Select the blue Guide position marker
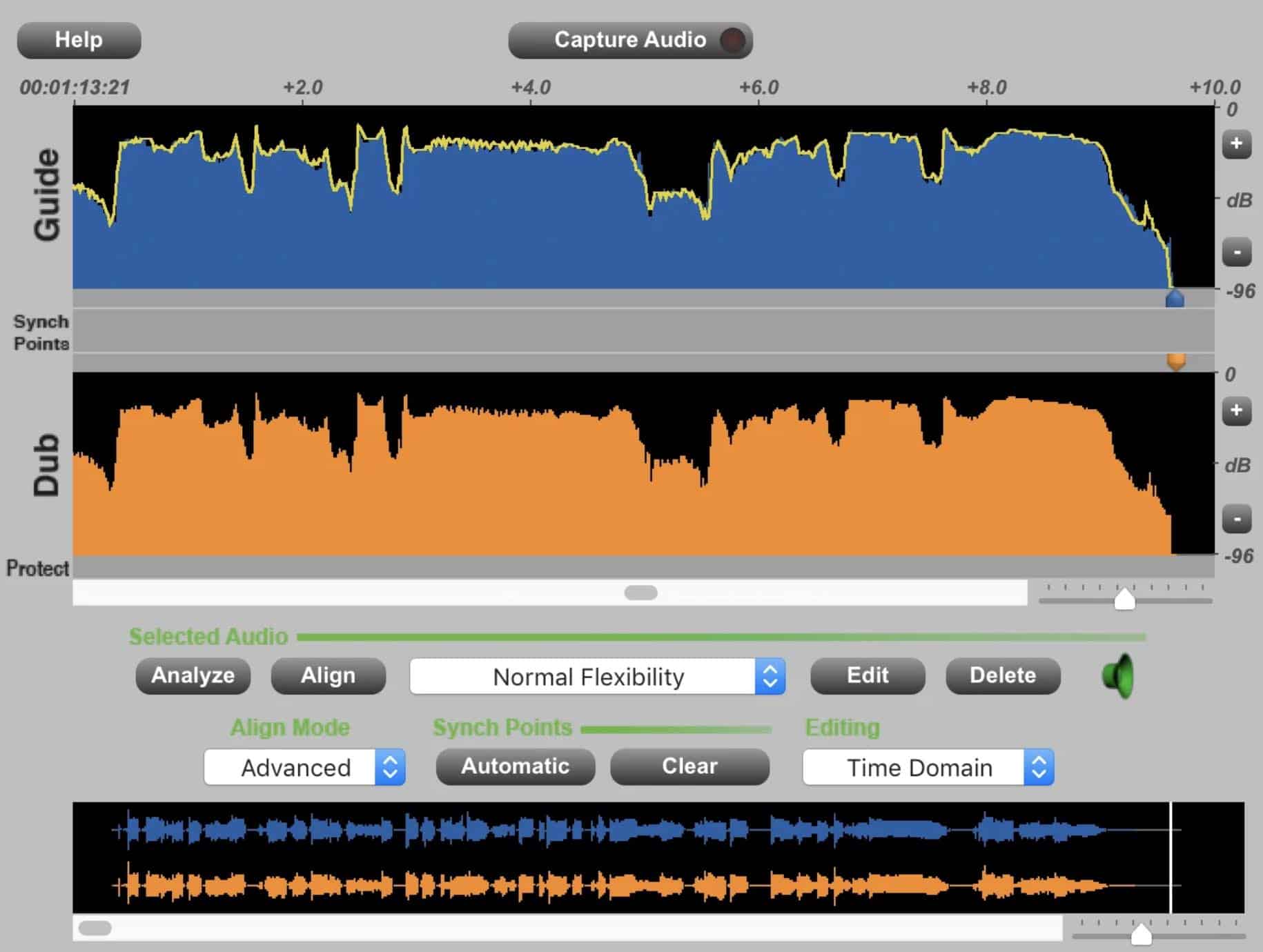The height and width of the screenshot is (952, 1263). point(1173,298)
